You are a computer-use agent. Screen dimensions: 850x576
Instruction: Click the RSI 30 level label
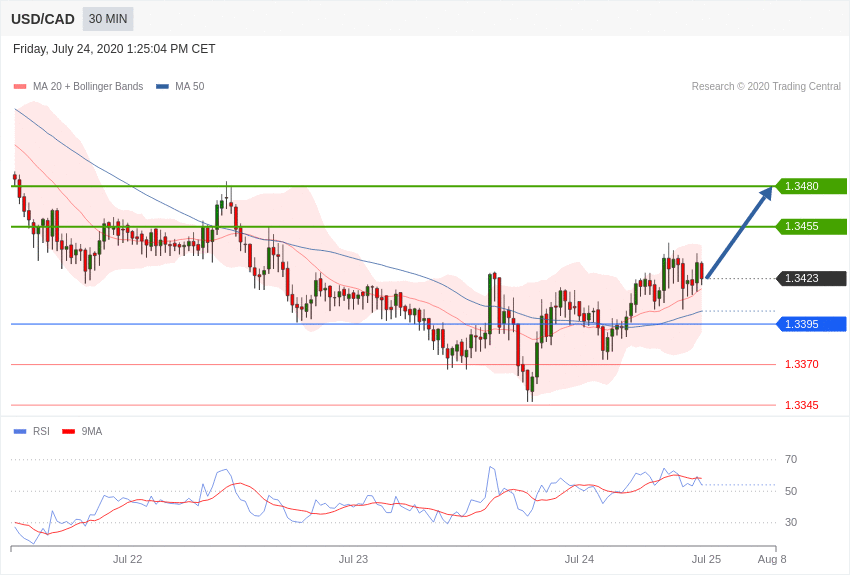[x=791, y=522]
